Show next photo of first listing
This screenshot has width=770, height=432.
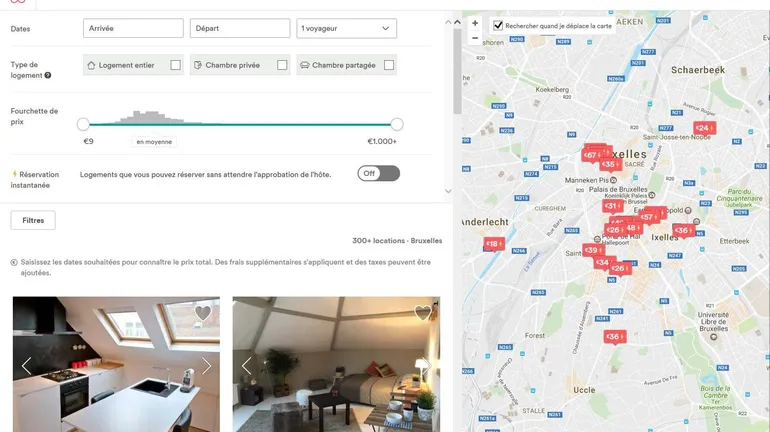[207, 366]
